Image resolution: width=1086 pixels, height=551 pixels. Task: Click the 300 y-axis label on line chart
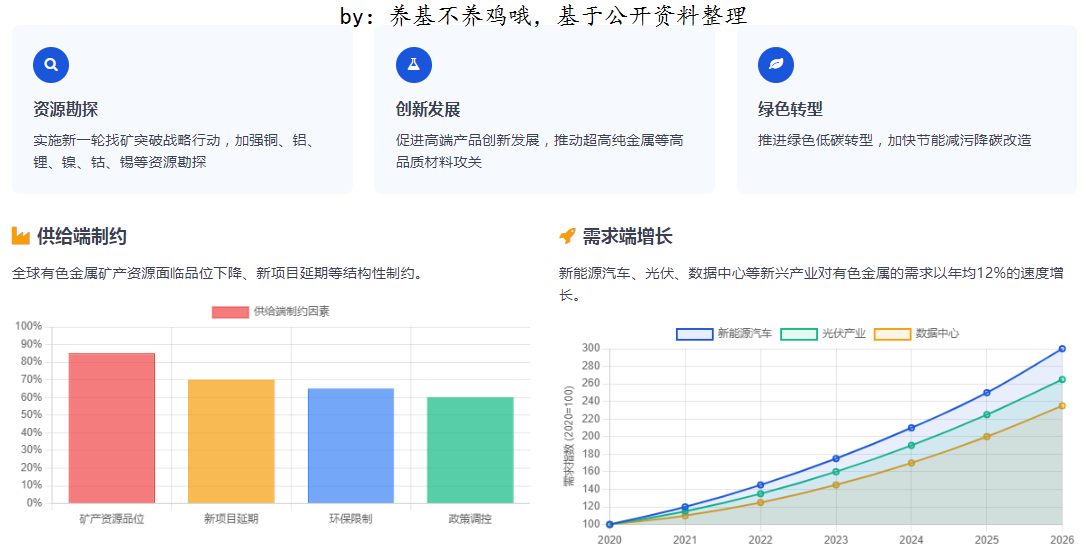point(591,348)
